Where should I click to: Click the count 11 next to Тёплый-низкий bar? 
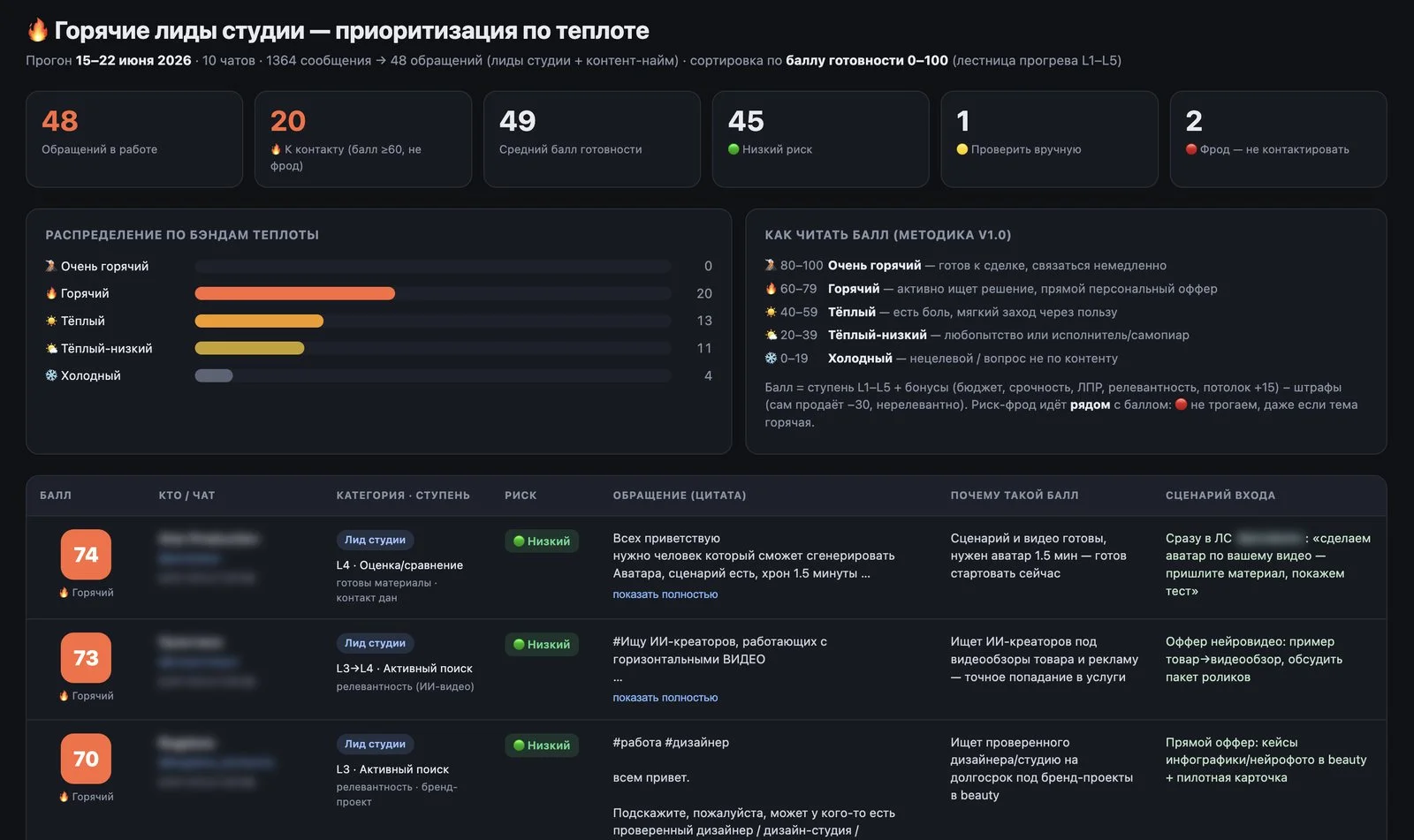point(704,348)
